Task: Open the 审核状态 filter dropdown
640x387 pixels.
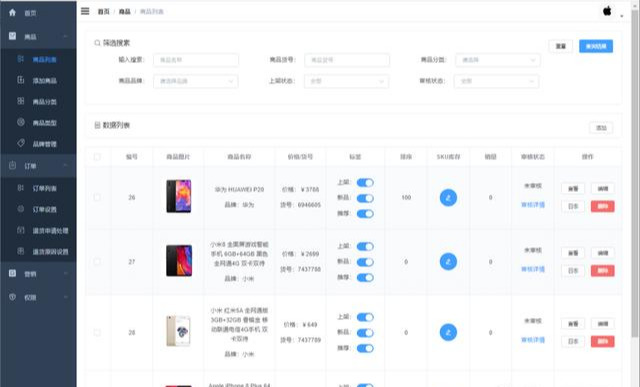Action: click(496, 81)
